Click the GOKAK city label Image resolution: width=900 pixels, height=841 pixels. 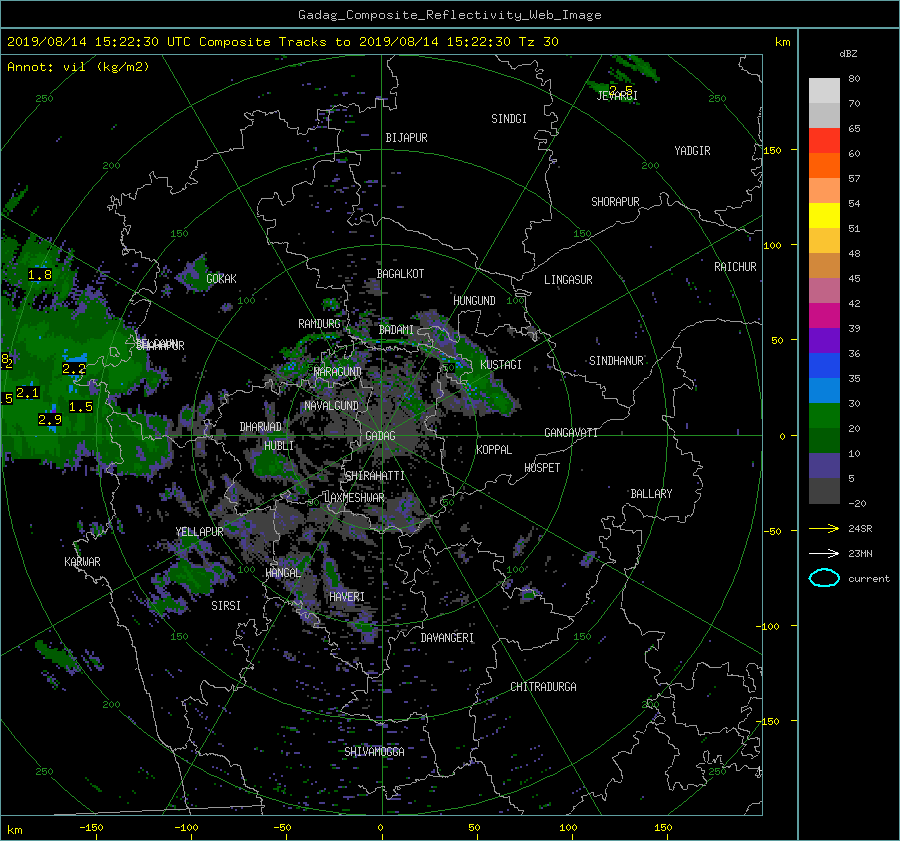click(x=221, y=278)
